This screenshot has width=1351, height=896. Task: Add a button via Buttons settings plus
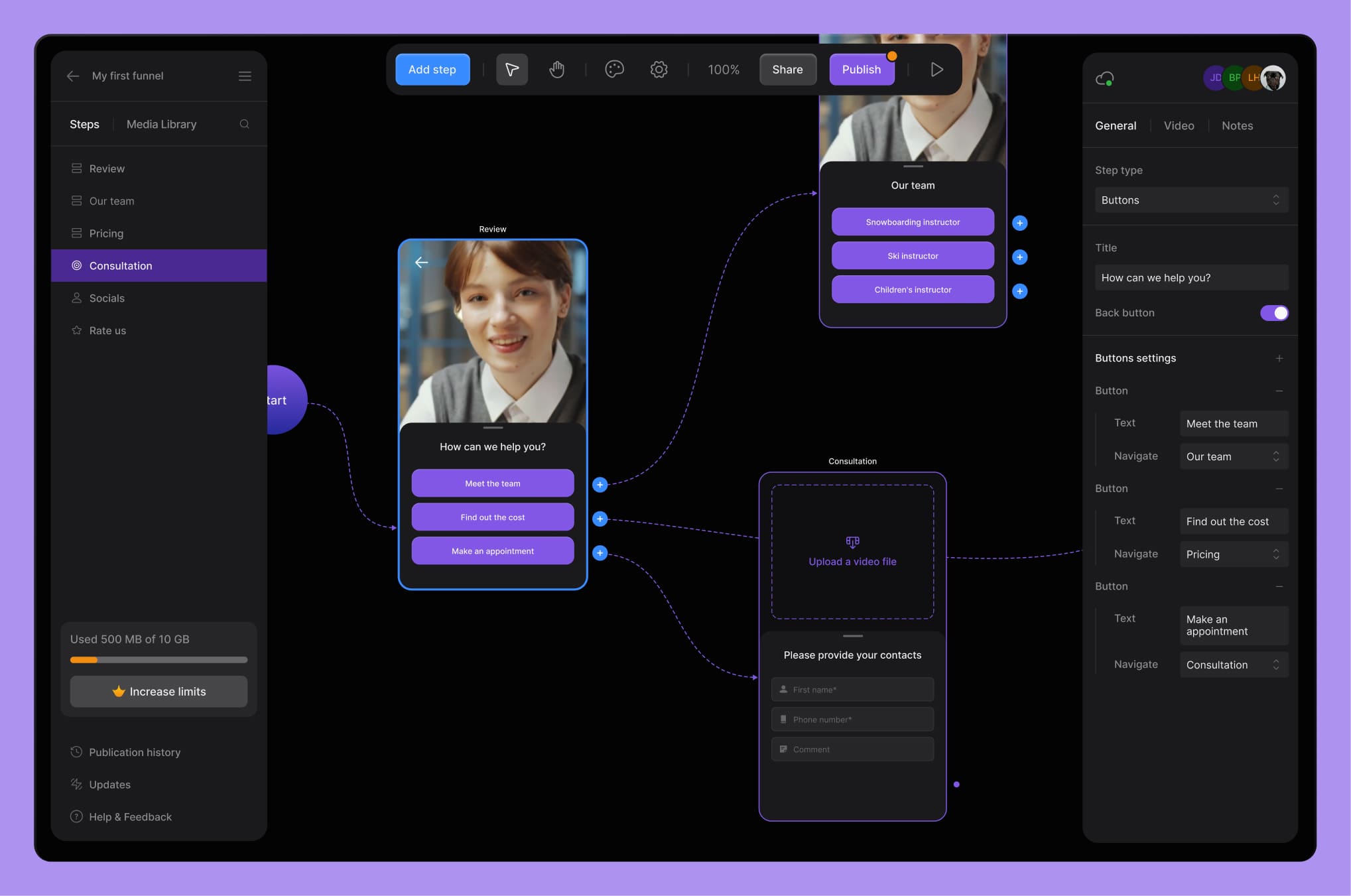pos(1279,359)
